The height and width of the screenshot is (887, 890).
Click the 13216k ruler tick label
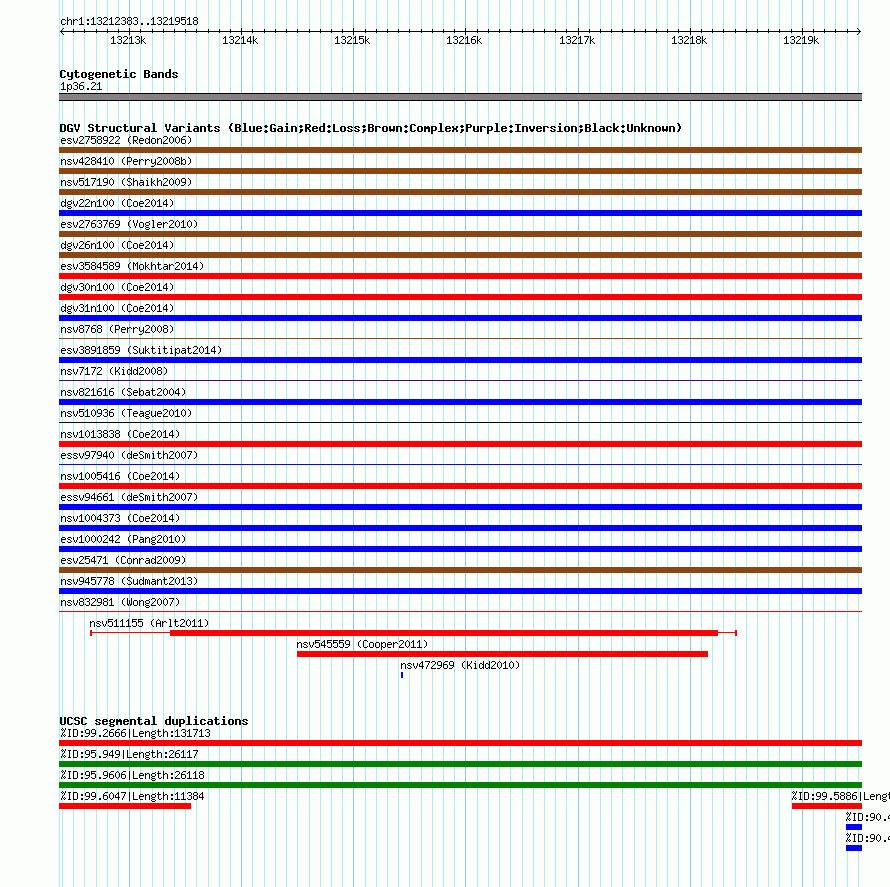[464, 40]
